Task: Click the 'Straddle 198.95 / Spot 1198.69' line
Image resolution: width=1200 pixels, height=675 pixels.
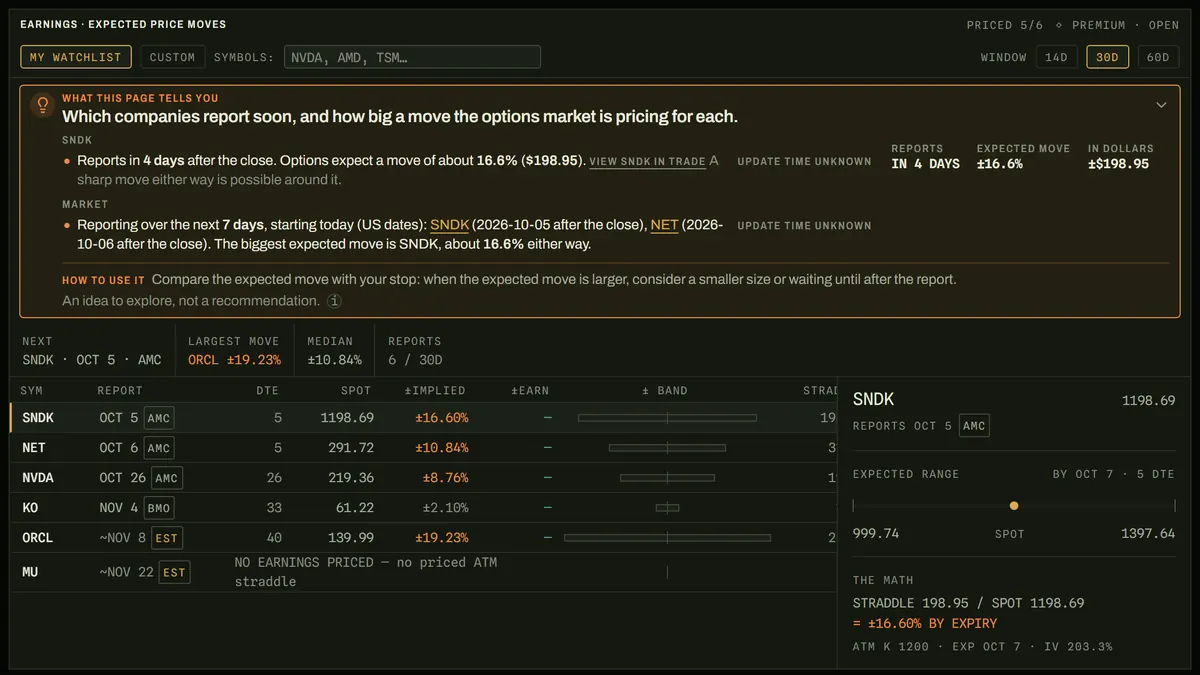Action: (968, 603)
